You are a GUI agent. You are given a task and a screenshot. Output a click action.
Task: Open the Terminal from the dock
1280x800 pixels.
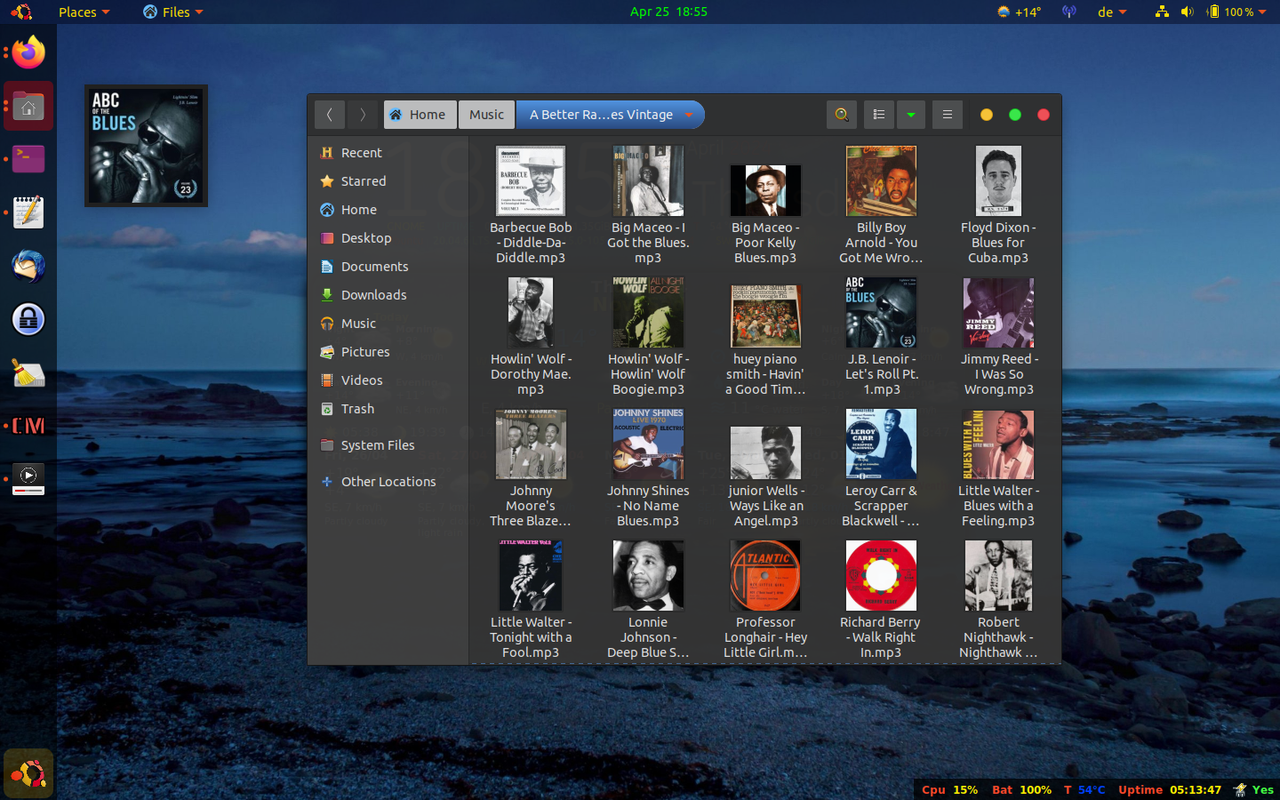pyautogui.click(x=29, y=159)
